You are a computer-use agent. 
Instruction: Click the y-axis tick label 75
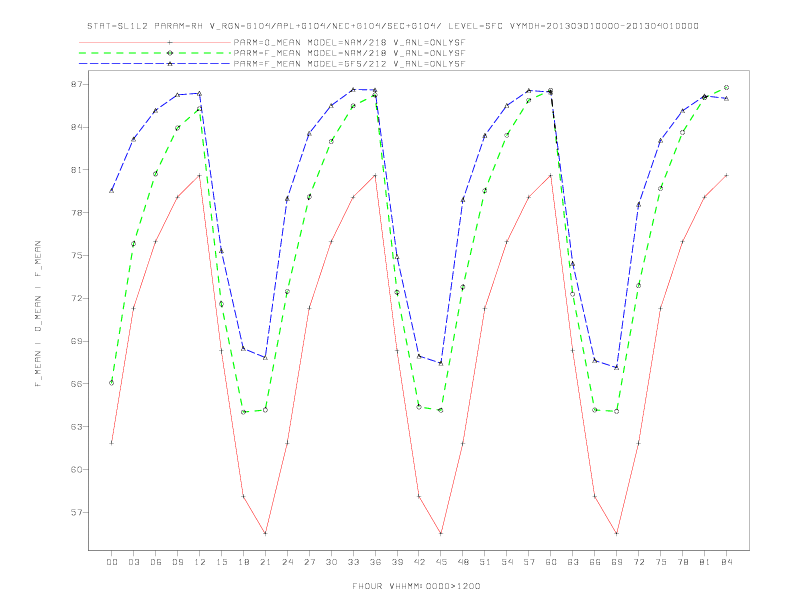point(76,256)
